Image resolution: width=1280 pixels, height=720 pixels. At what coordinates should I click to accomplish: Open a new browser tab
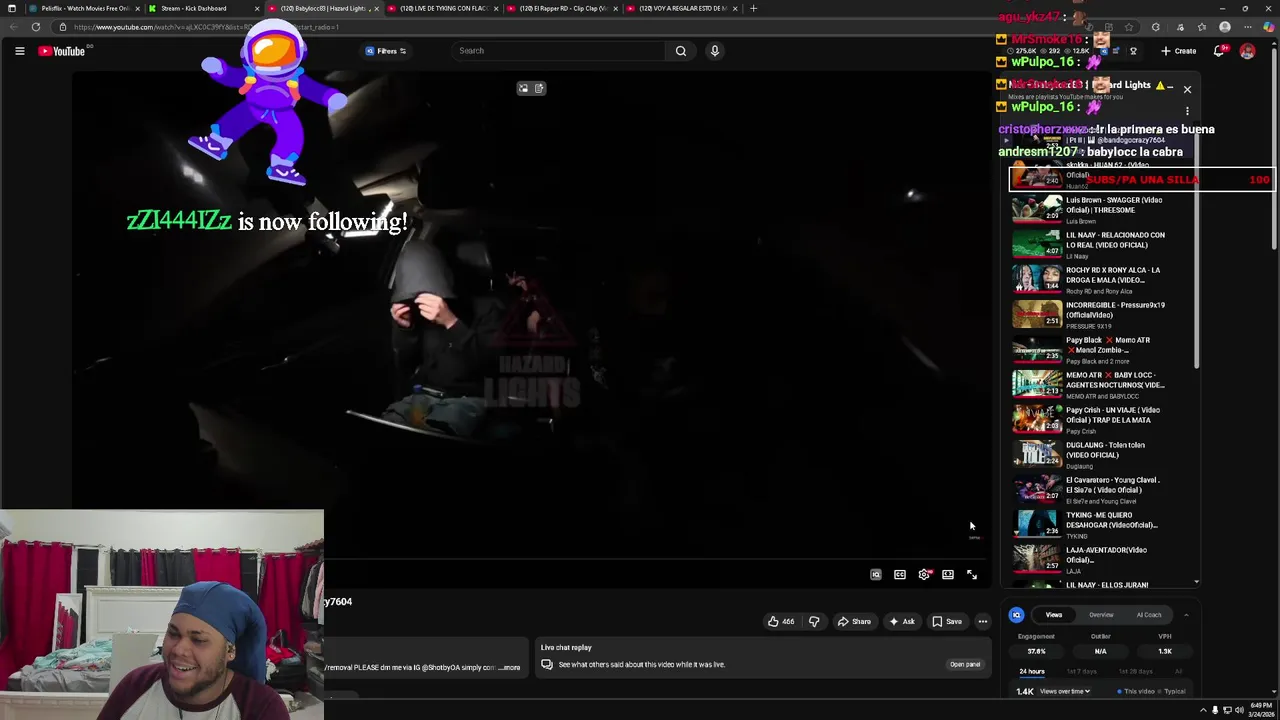point(753,8)
